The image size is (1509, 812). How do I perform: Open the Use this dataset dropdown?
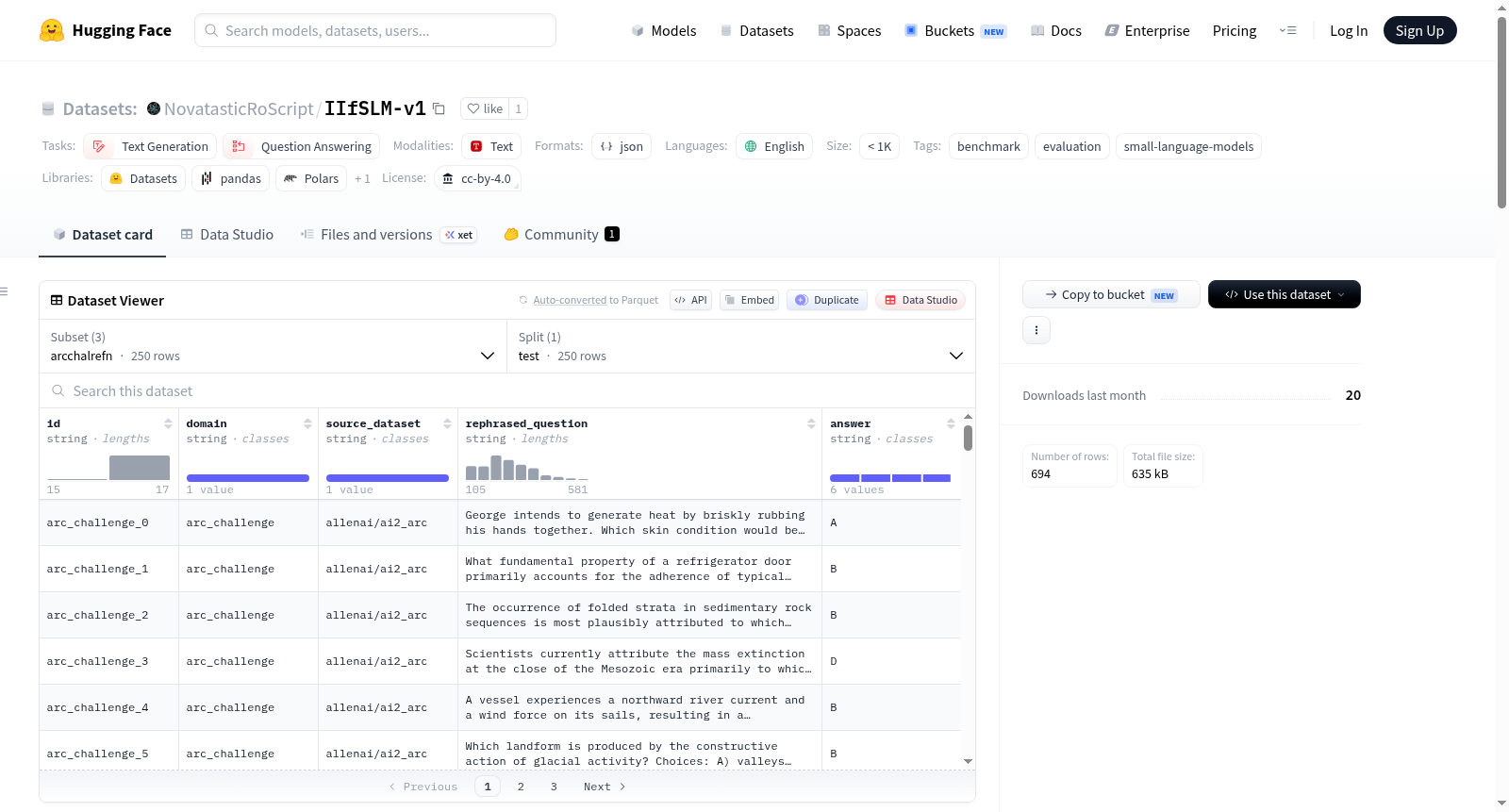(x=1285, y=294)
